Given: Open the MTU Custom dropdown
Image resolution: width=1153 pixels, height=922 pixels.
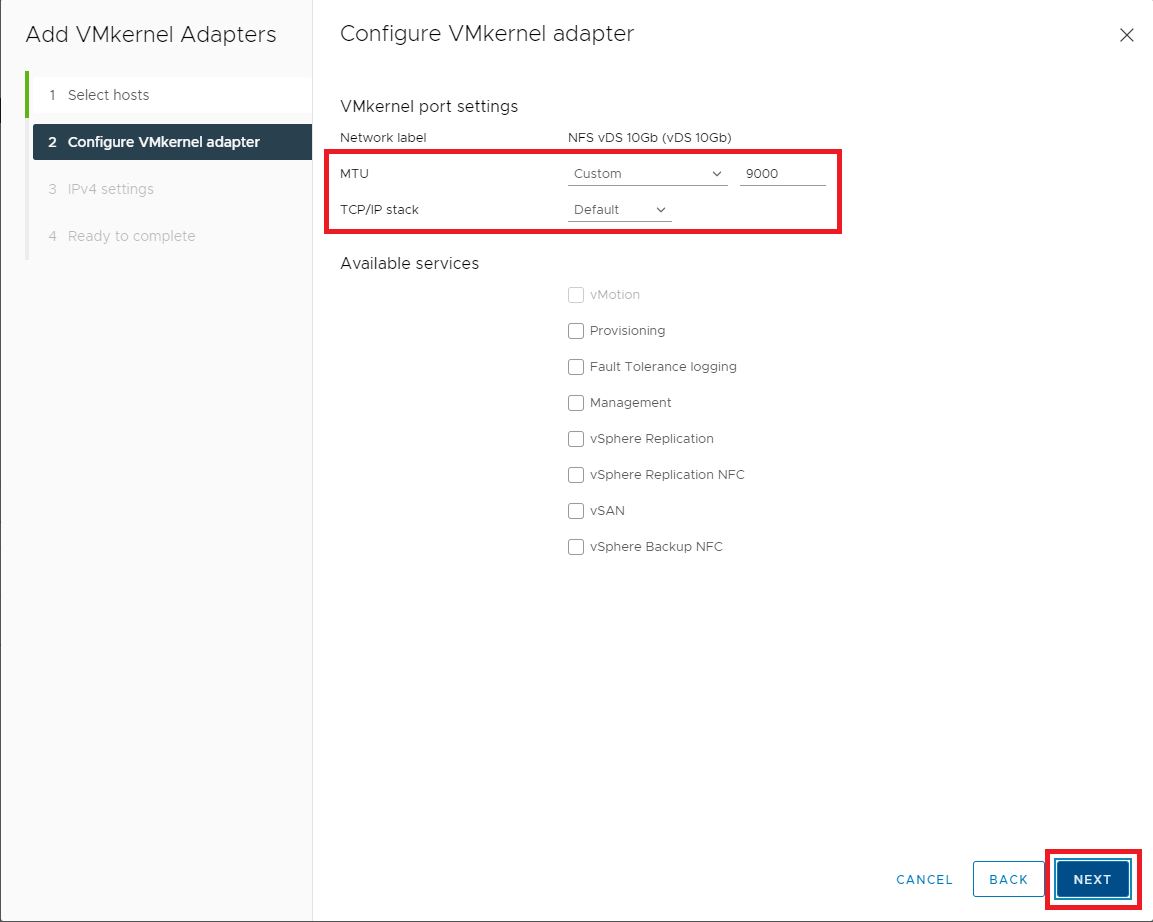Looking at the screenshot, I should 646,174.
